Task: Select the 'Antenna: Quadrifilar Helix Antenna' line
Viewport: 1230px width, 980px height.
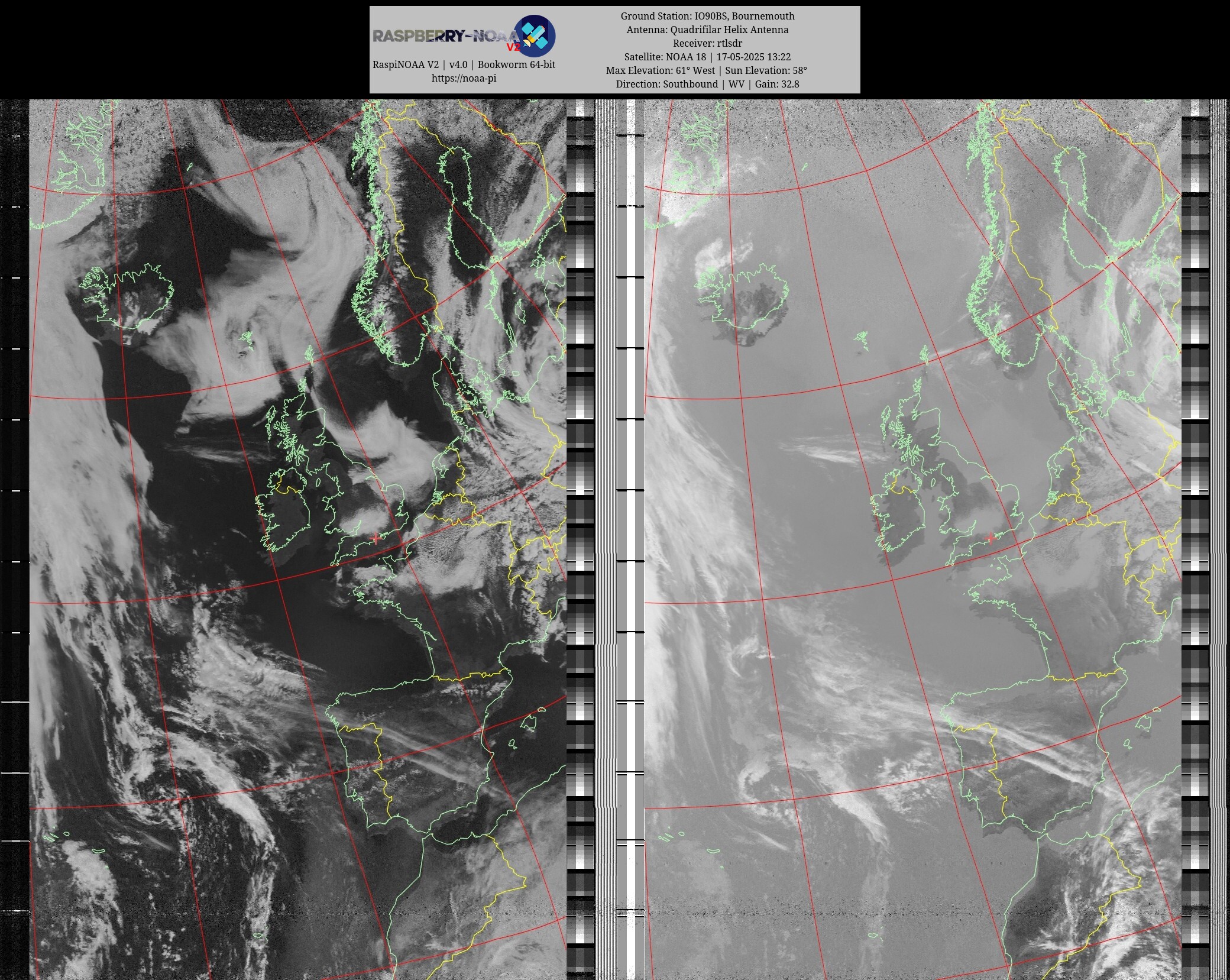Action: 707,30
